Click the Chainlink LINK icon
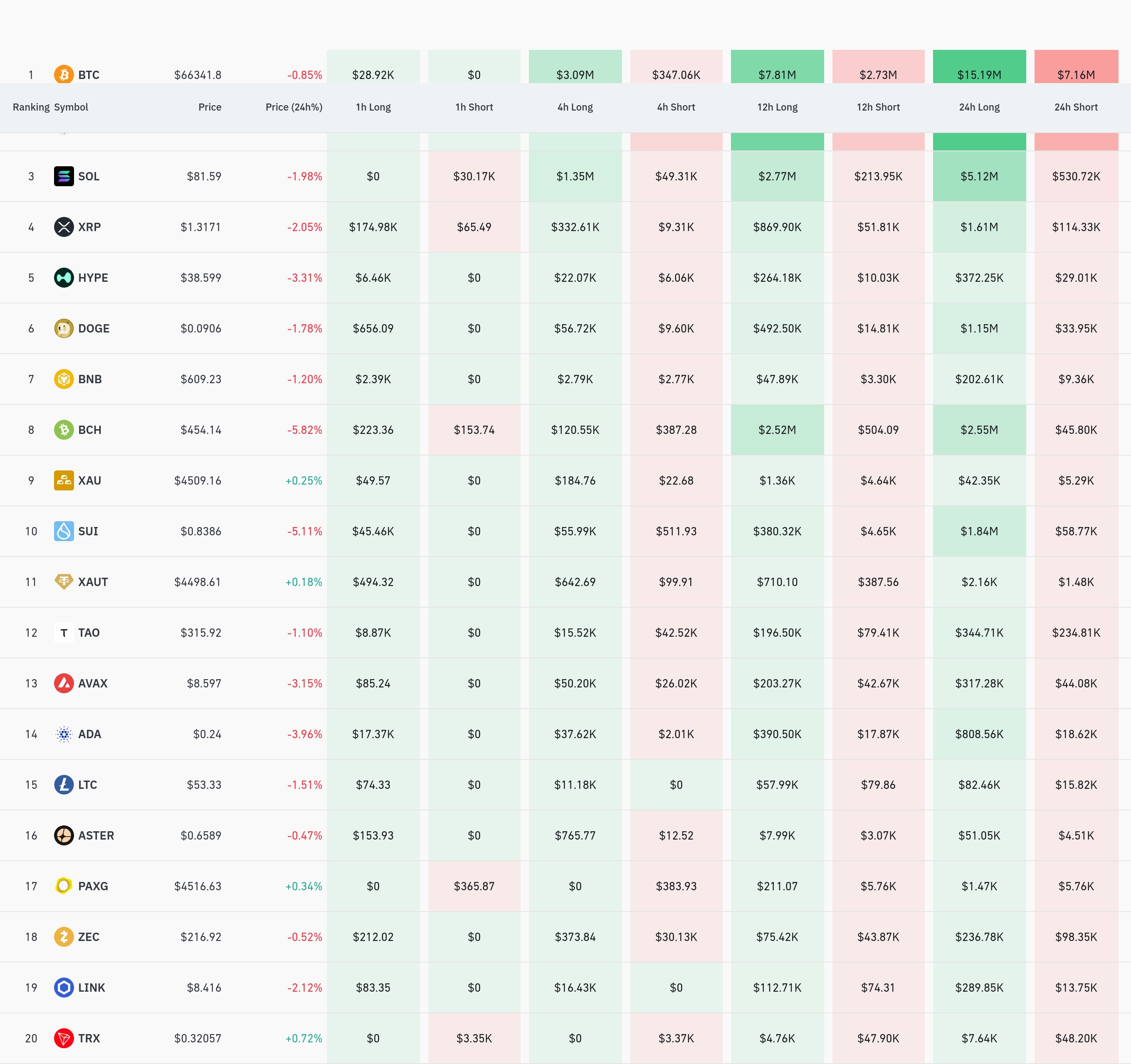Screen dimensions: 1131x1064 [x=64, y=987]
